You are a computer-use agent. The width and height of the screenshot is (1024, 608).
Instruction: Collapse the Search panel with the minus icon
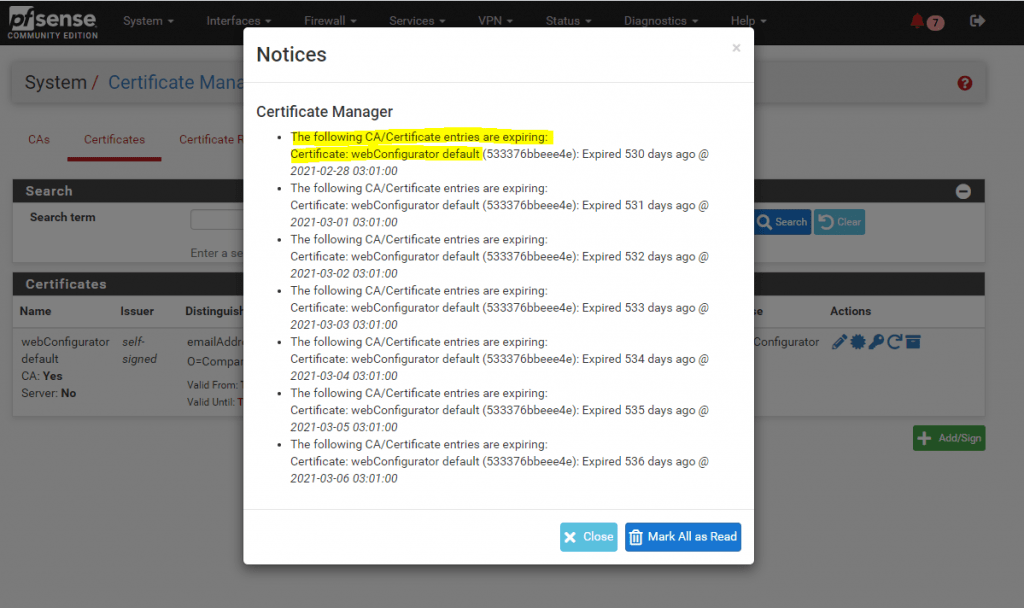pos(963,191)
